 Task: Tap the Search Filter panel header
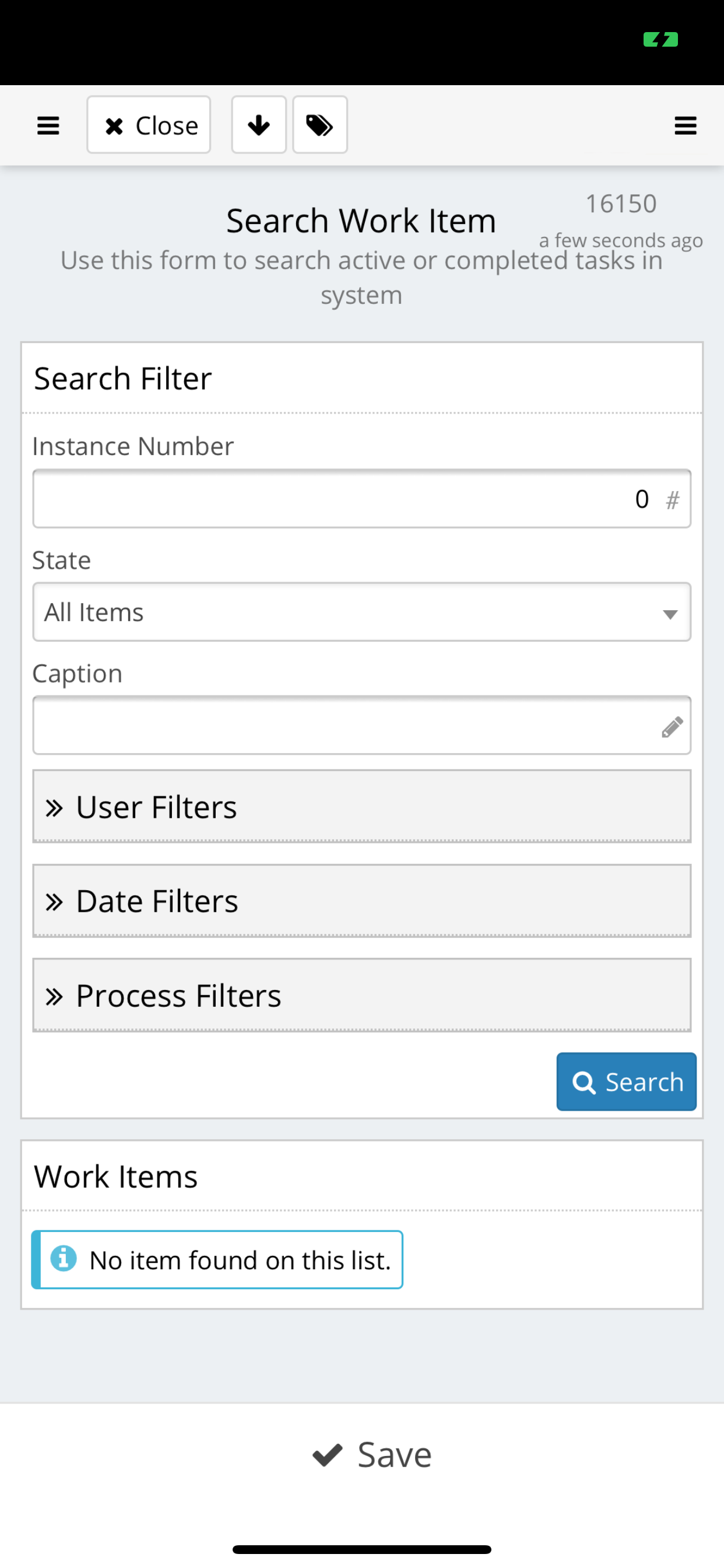tap(361, 378)
